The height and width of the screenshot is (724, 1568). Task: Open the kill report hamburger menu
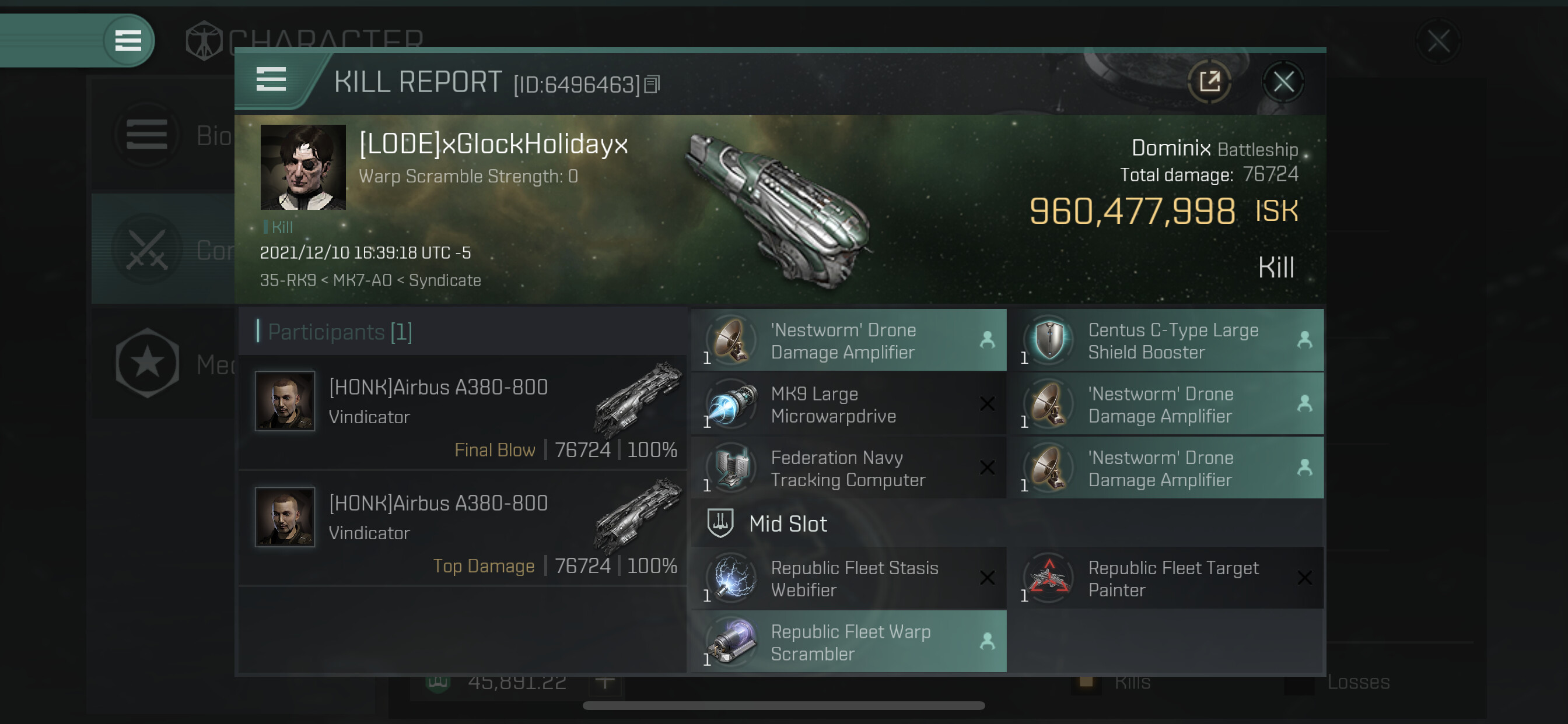(x=271, y=80)
